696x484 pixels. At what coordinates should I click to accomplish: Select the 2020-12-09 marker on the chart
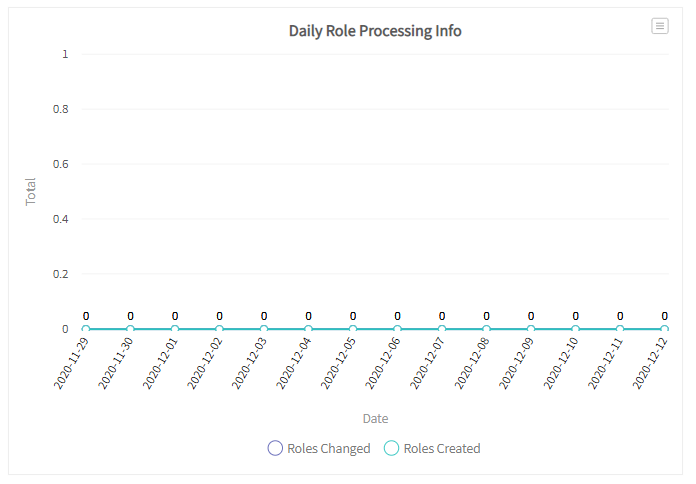[531, 329]
